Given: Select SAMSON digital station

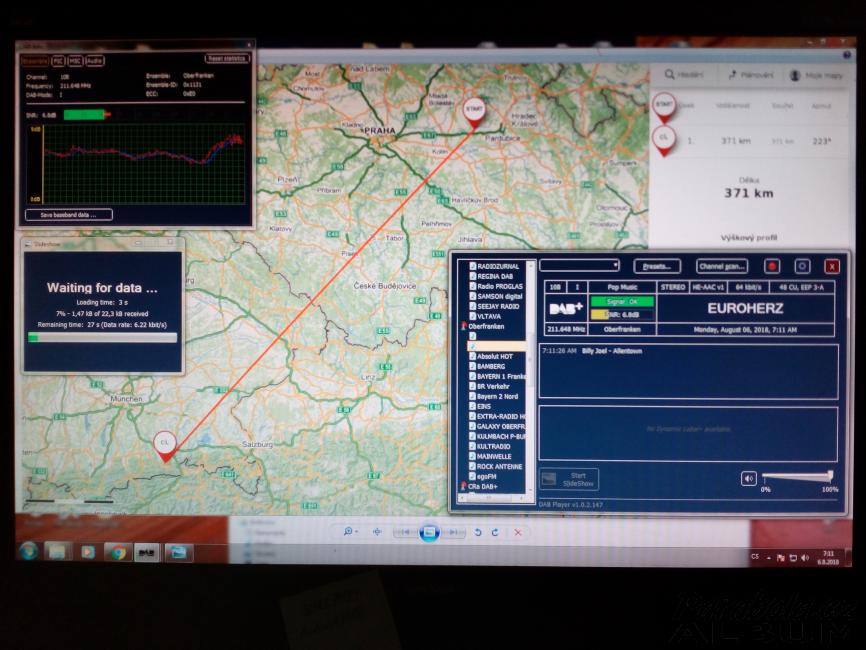Looking at the screenshot, I should pyautogui.click(x=499, y=297).
